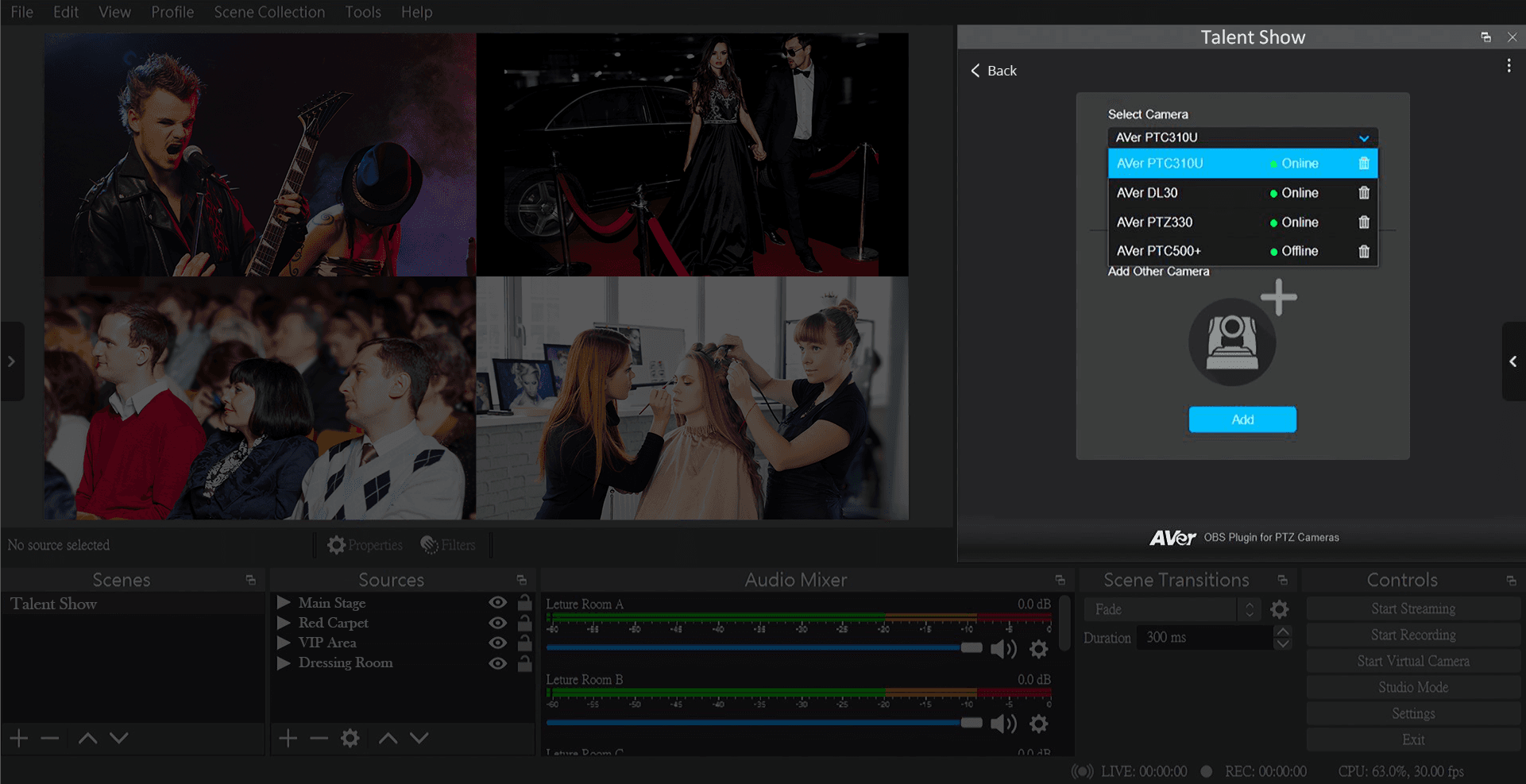The height and width of the screenshot is (784, 1526).
Task: Mute Leture Room B speaker icon
Action: pyautogui.click(x=1003, y=724)
